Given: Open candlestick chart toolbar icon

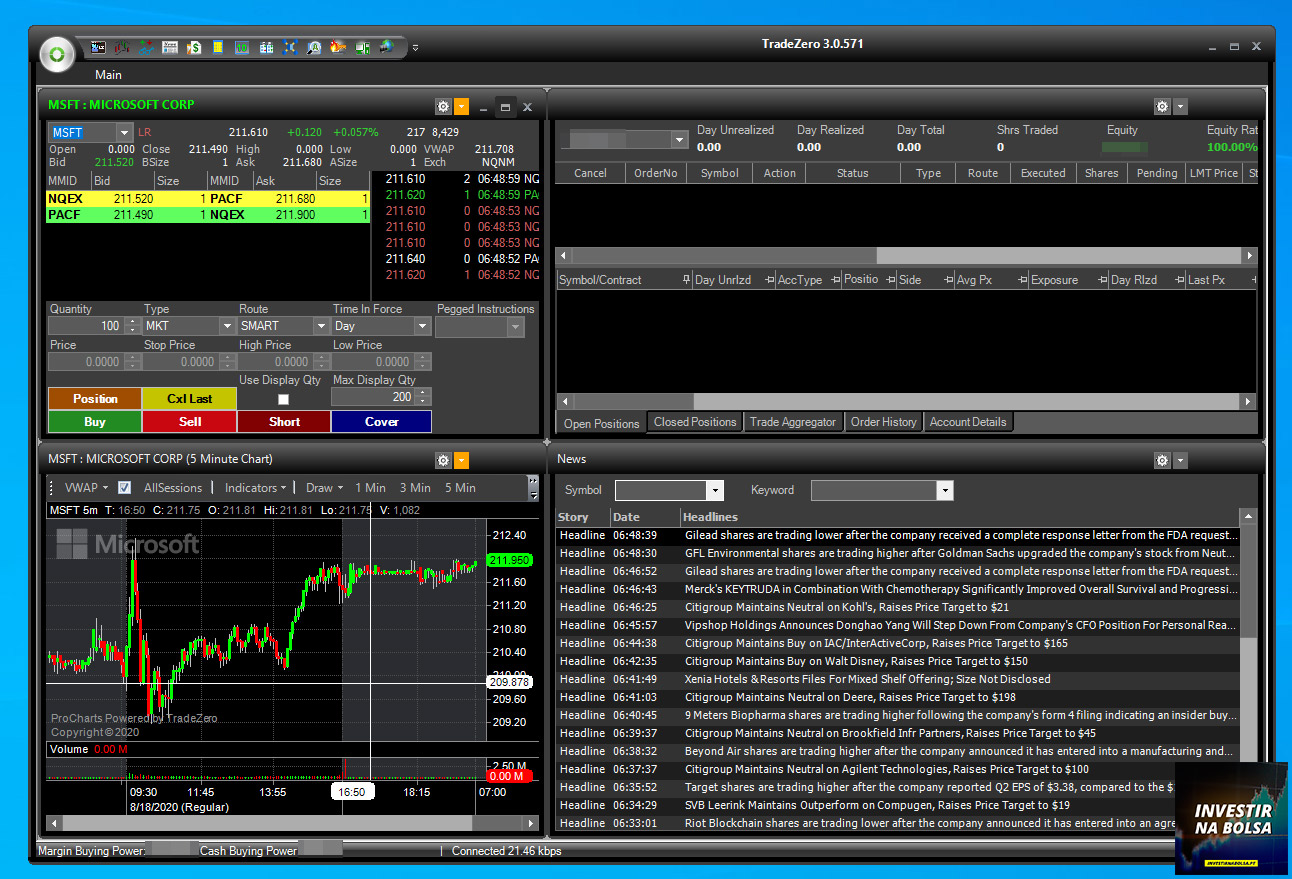Looking at the screenshot, I should (x=122, y=47).
